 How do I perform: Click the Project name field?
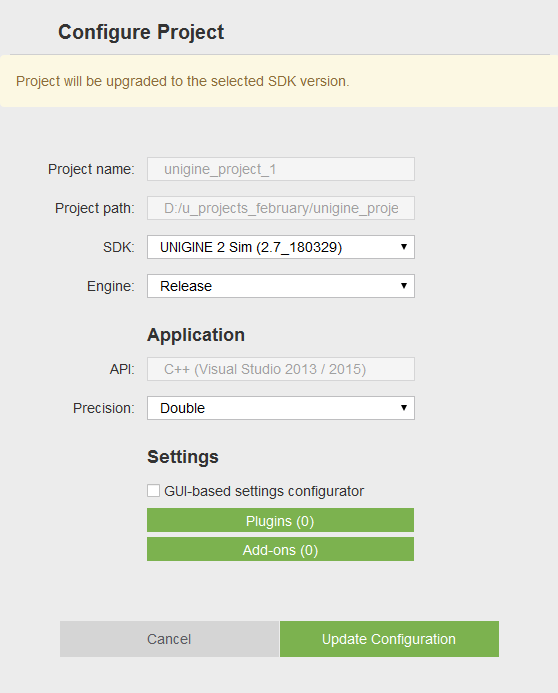[281, 169]
